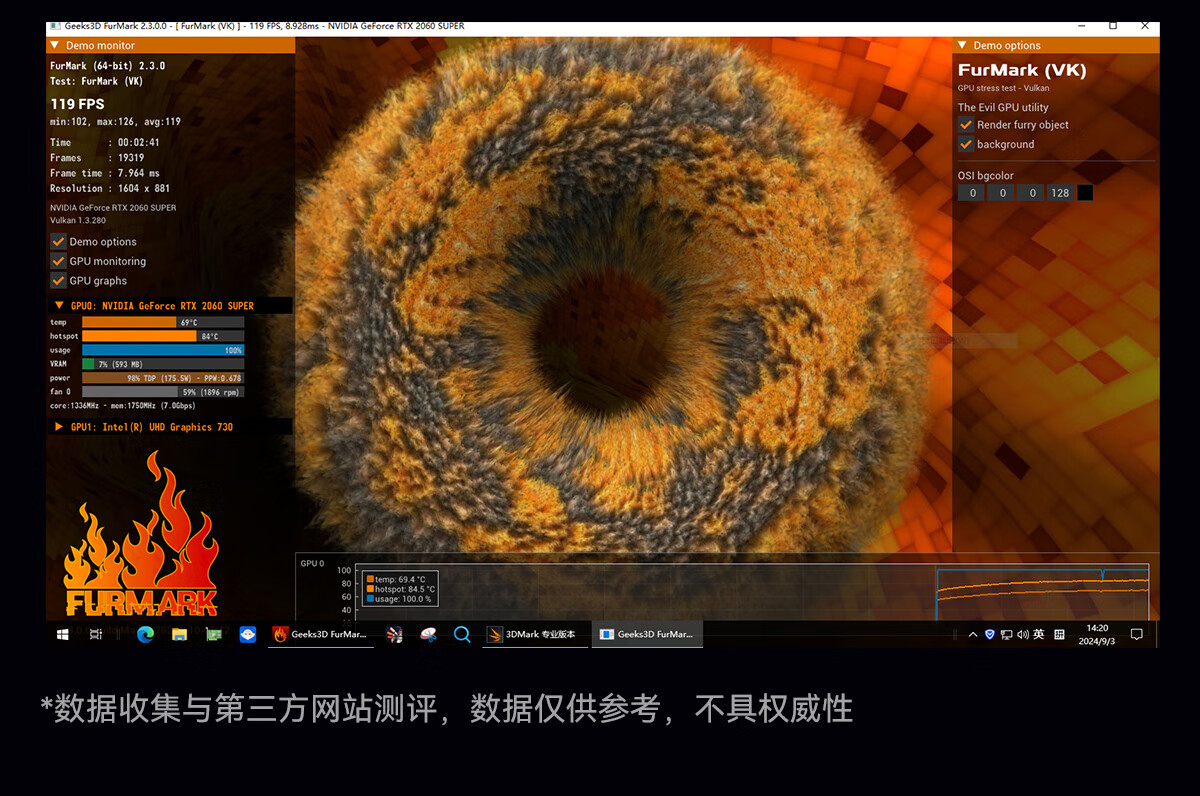Click the green app icon on the taskbar
Image resolution: width=1200 pixels, height=796 pixels.
pos(213,634)
